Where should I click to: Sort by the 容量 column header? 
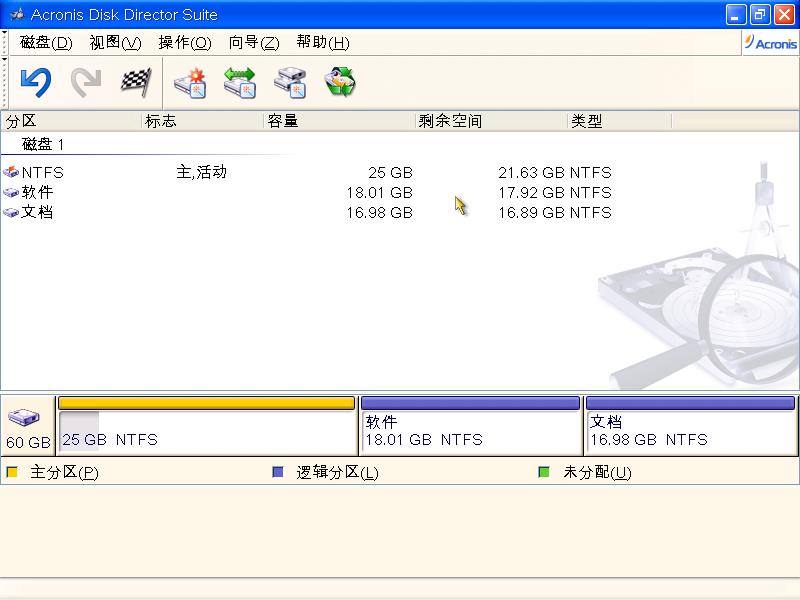[339, 121]
